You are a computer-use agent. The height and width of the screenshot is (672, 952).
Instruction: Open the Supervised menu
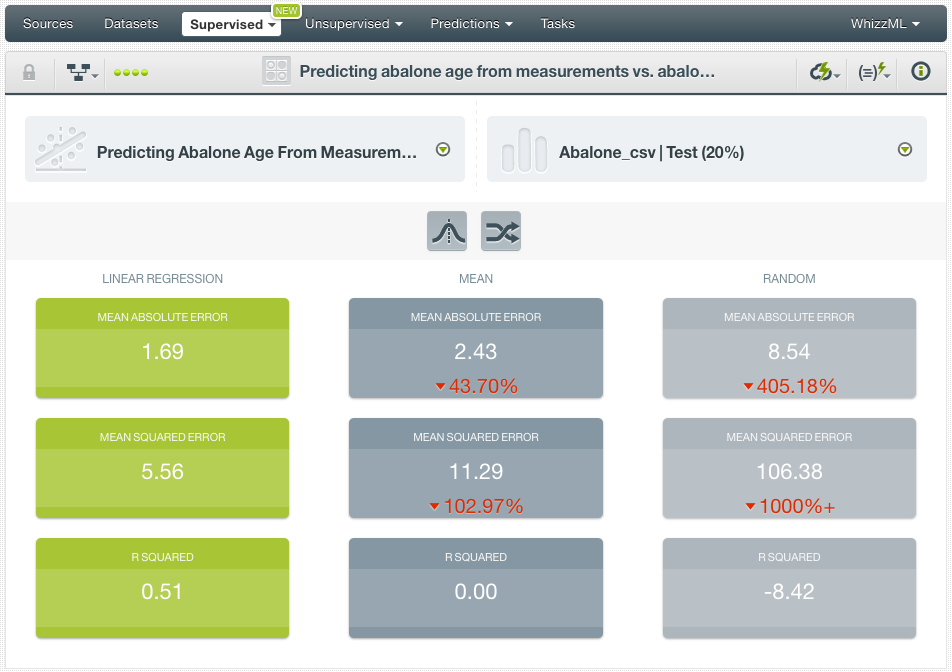(x=231, y=23)
